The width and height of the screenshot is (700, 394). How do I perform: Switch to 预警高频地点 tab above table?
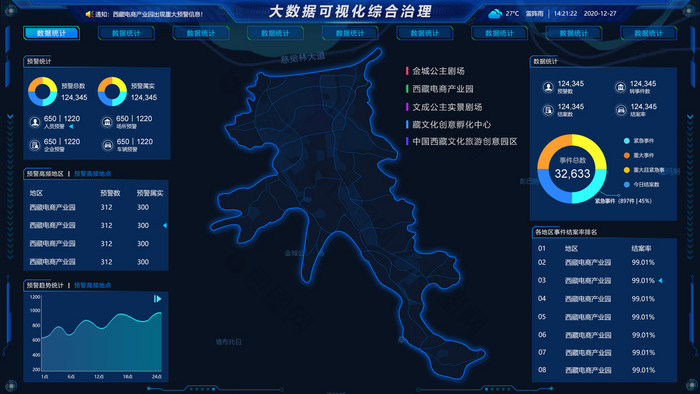click(92, 174)
